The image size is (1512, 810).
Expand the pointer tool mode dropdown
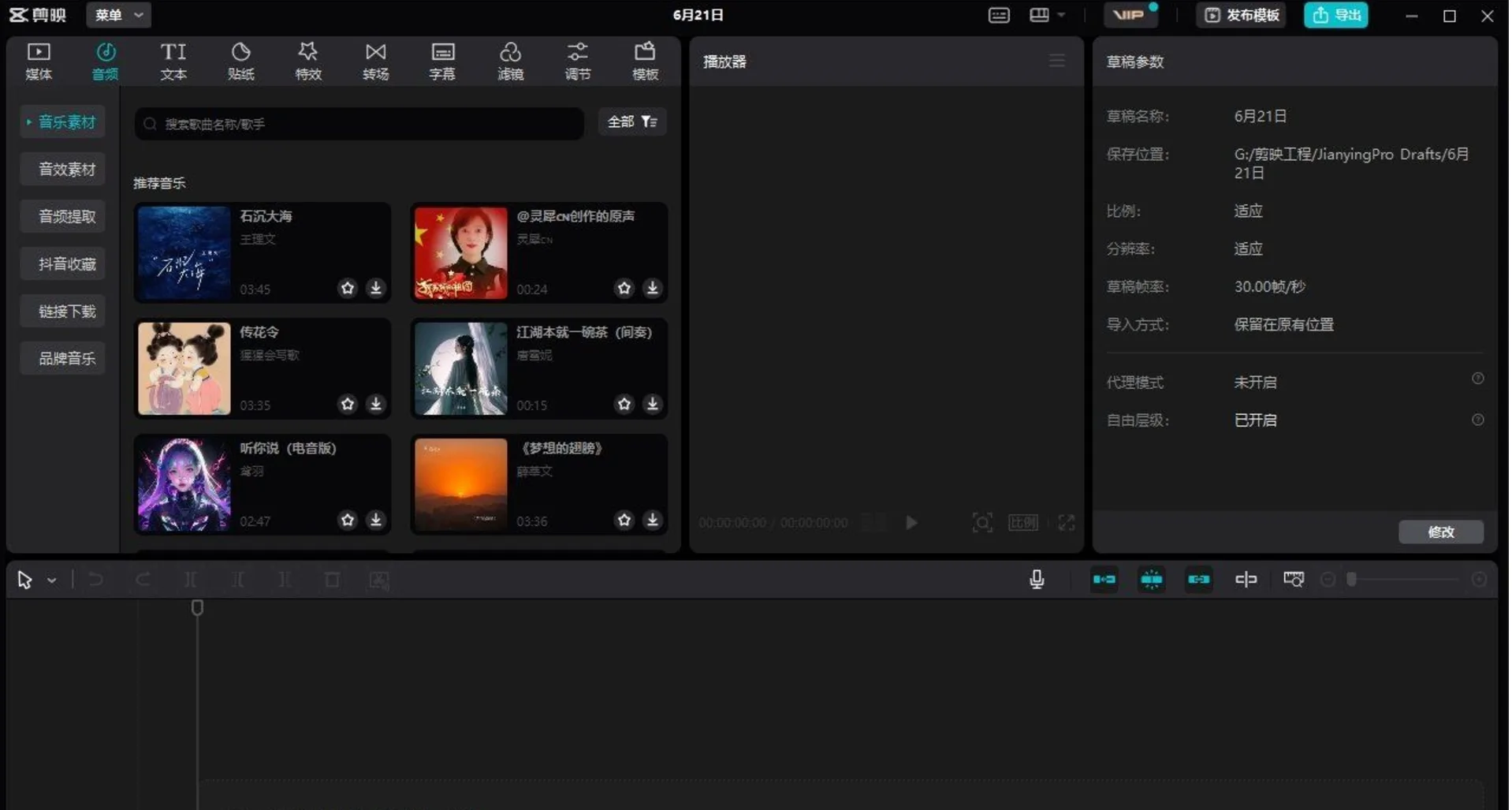pos(52,580)
